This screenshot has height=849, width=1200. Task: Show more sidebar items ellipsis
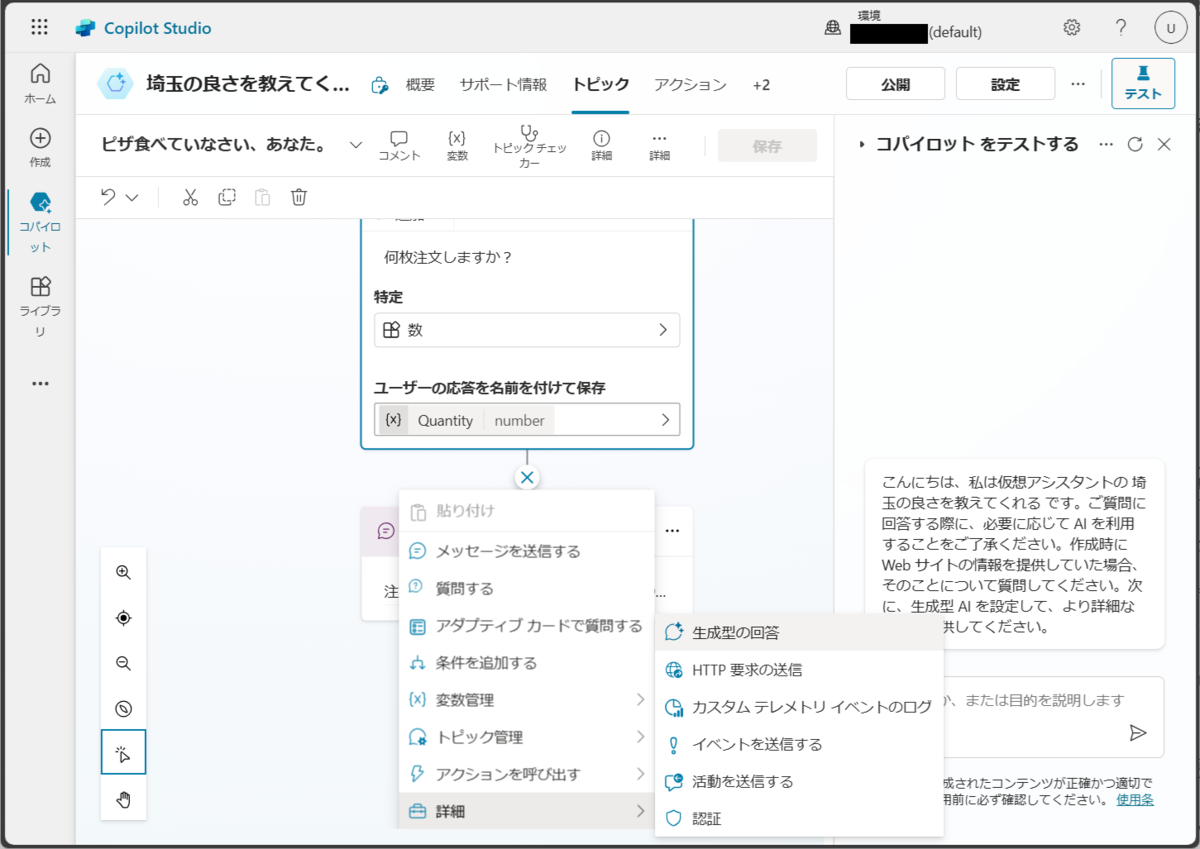(40, 383)
